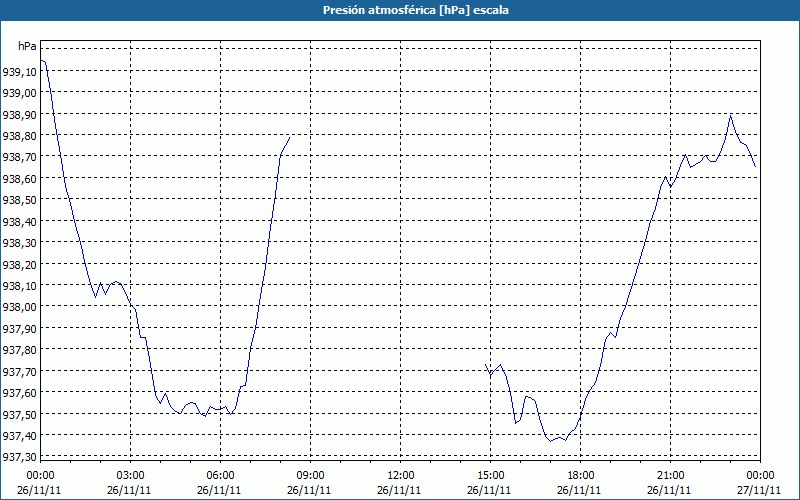The image size is (800, 500).
Task: Click the 26/11/11 date under 18:00
Action: pos(579,490)
